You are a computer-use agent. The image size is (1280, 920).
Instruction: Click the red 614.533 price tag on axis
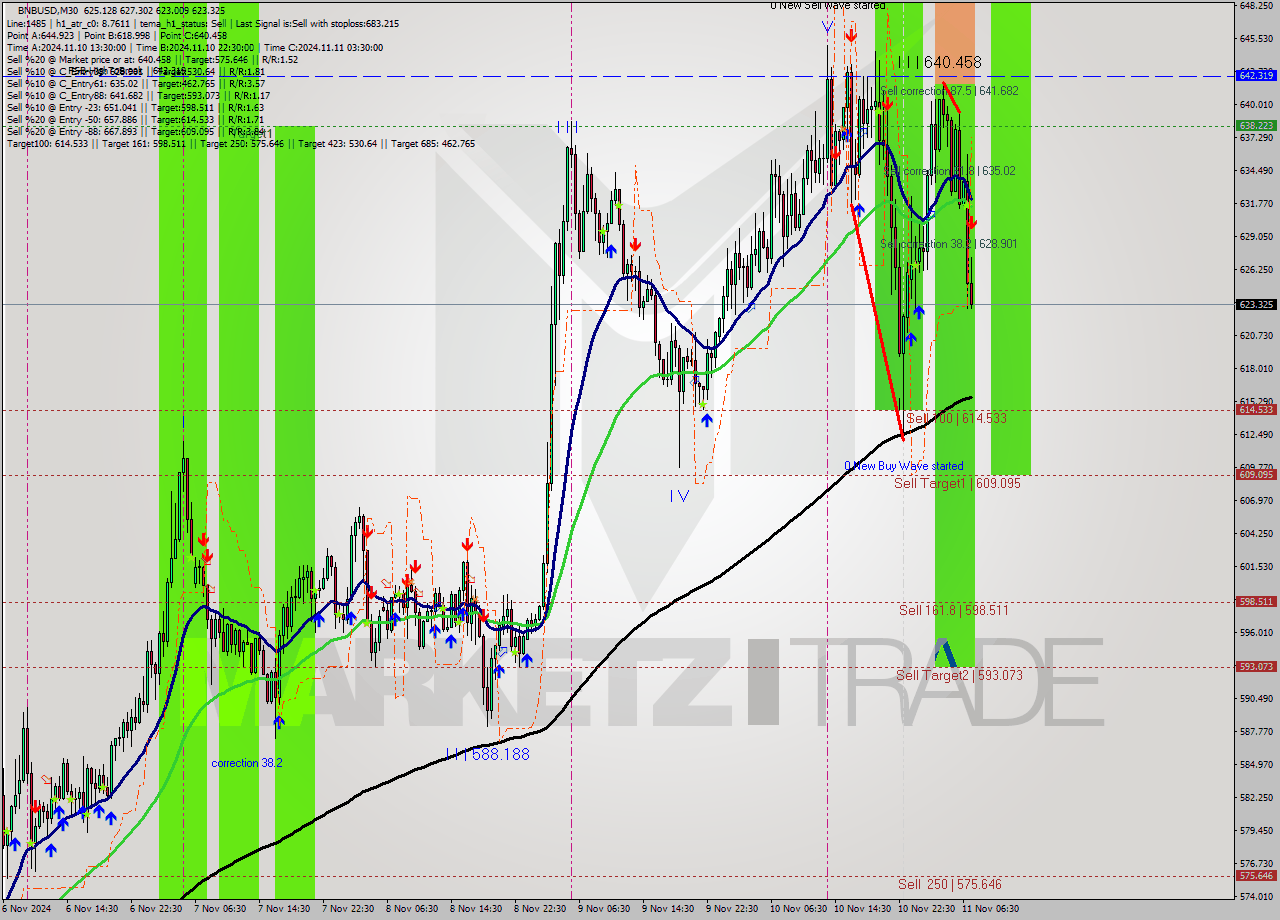[x=1256, y=409]
